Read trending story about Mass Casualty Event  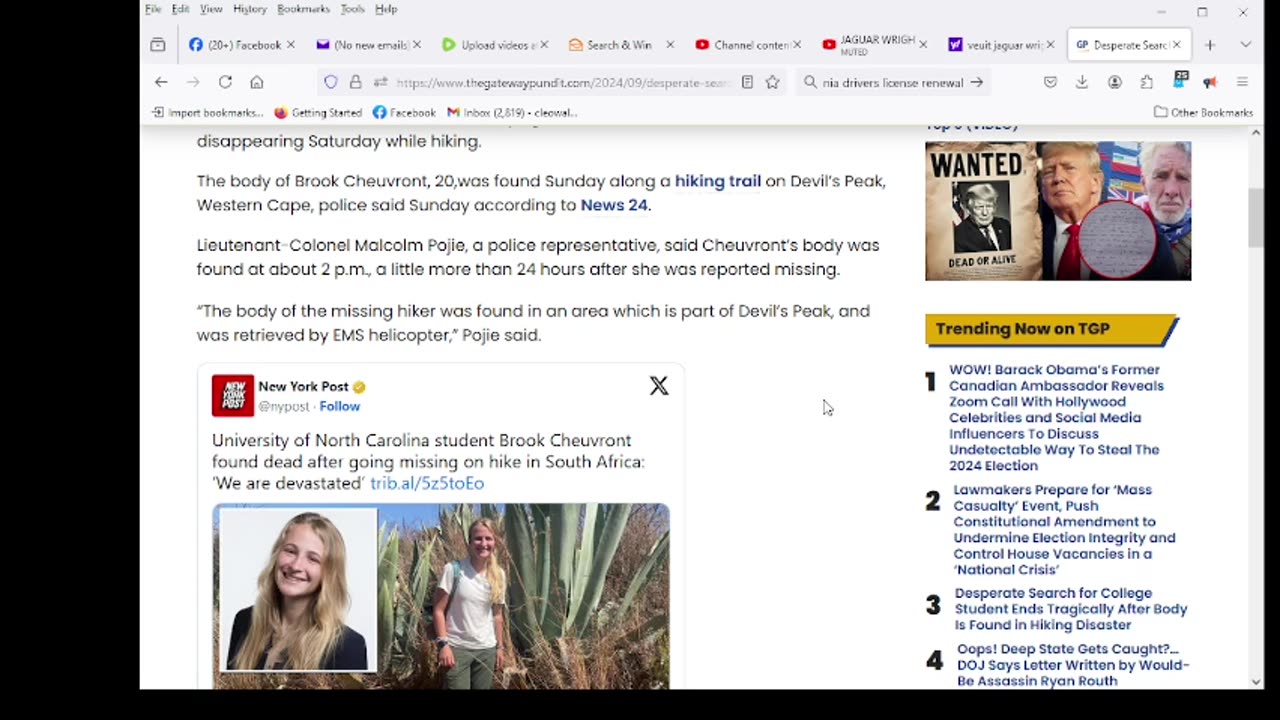click(1064, 529)
